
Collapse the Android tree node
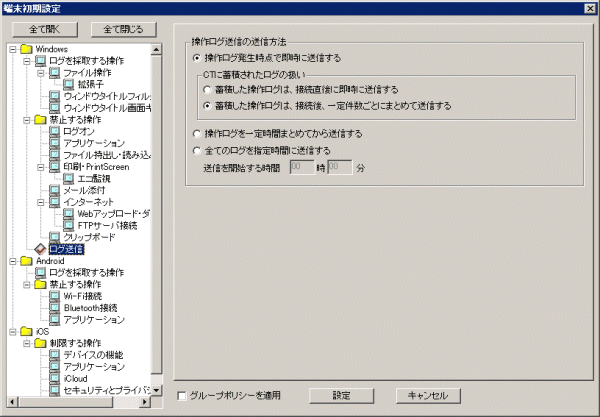pyautogui.click(x=11, y=260)
